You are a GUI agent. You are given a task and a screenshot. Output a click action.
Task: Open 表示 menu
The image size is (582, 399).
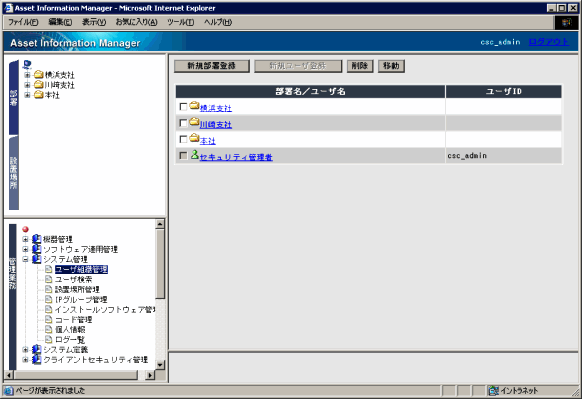click(x=94, y=22)
